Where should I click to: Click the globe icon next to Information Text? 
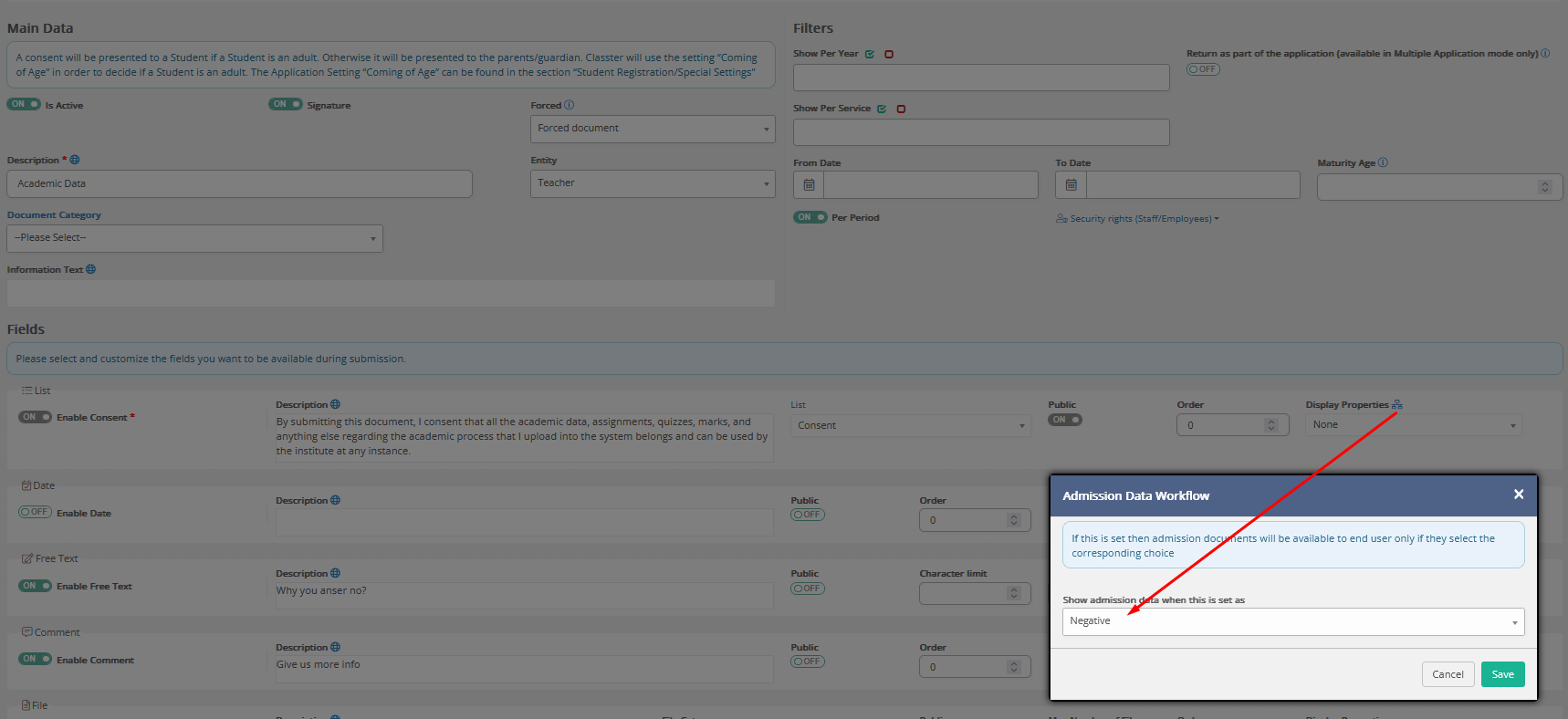90,269
